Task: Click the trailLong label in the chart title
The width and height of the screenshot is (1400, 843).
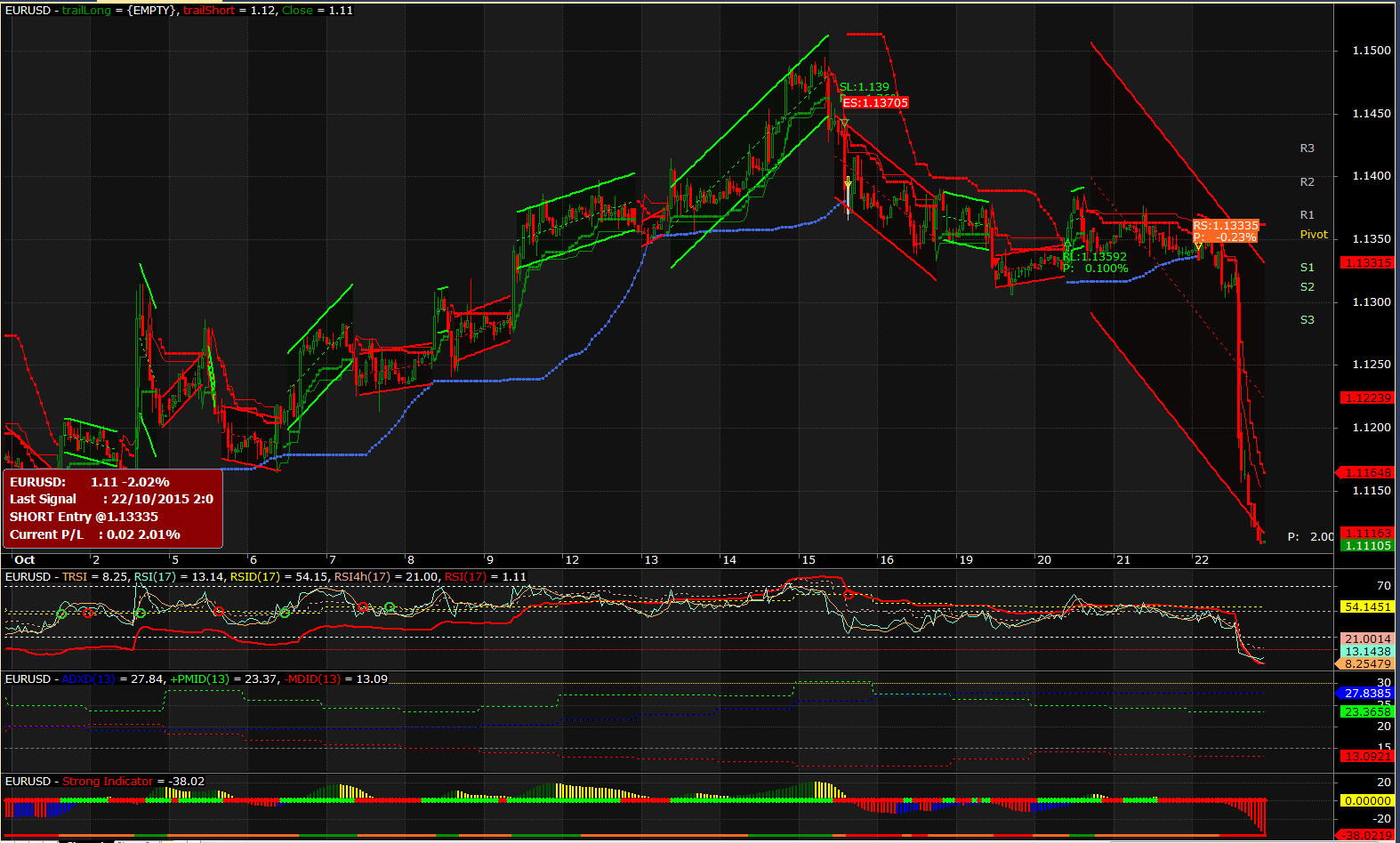Action: pos(86,10)
